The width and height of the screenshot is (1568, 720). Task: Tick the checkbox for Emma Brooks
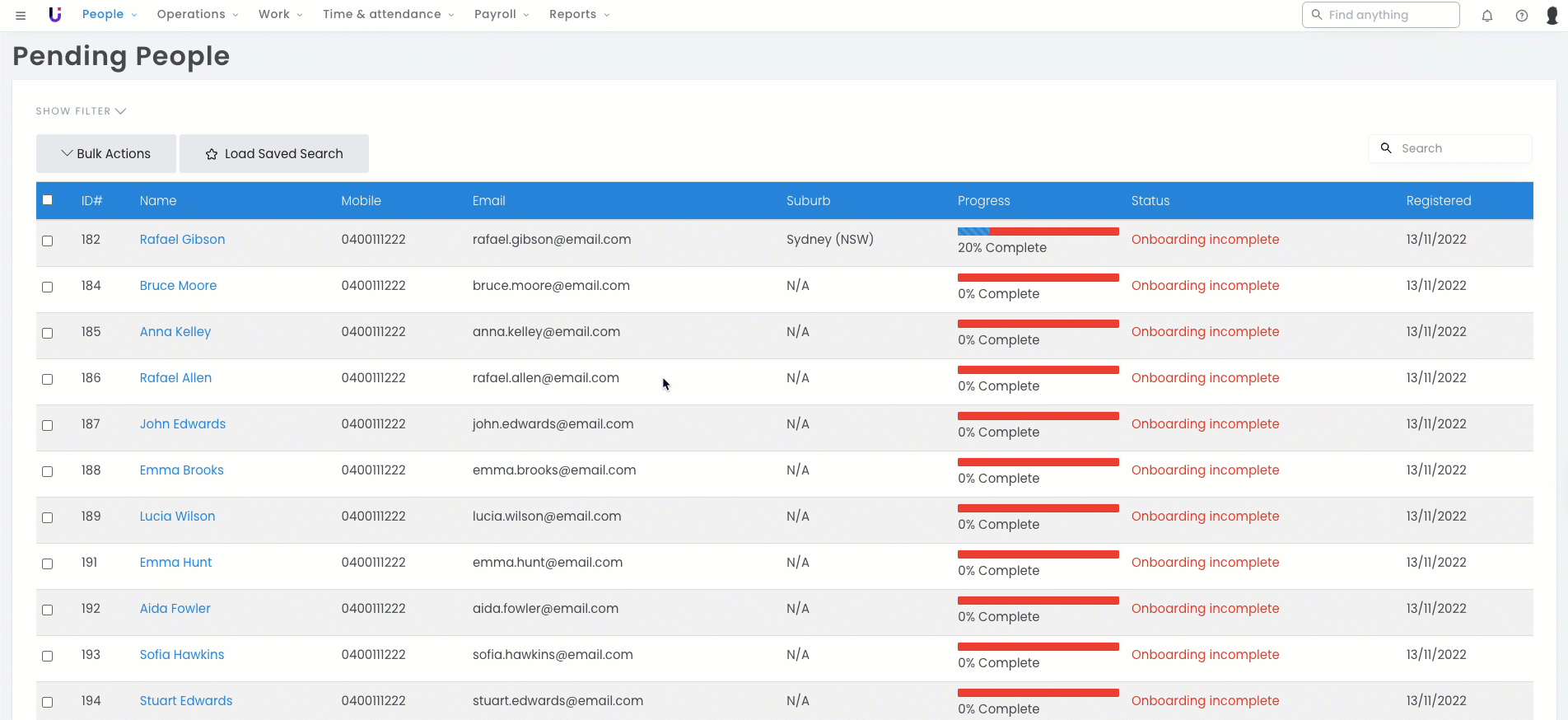pos(48,471)
